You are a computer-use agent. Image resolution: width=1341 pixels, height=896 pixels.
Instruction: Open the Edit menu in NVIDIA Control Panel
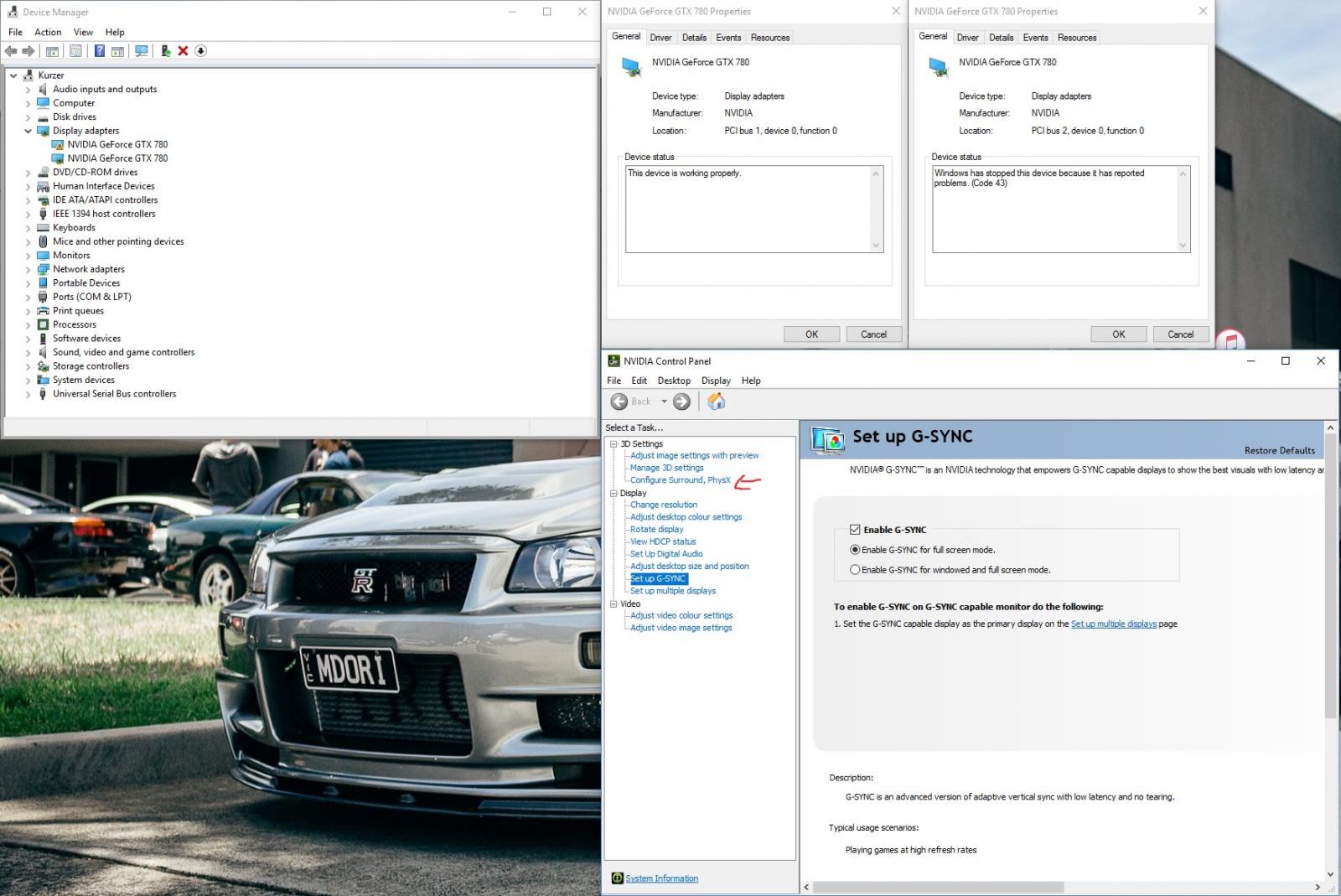click(639, 381)
